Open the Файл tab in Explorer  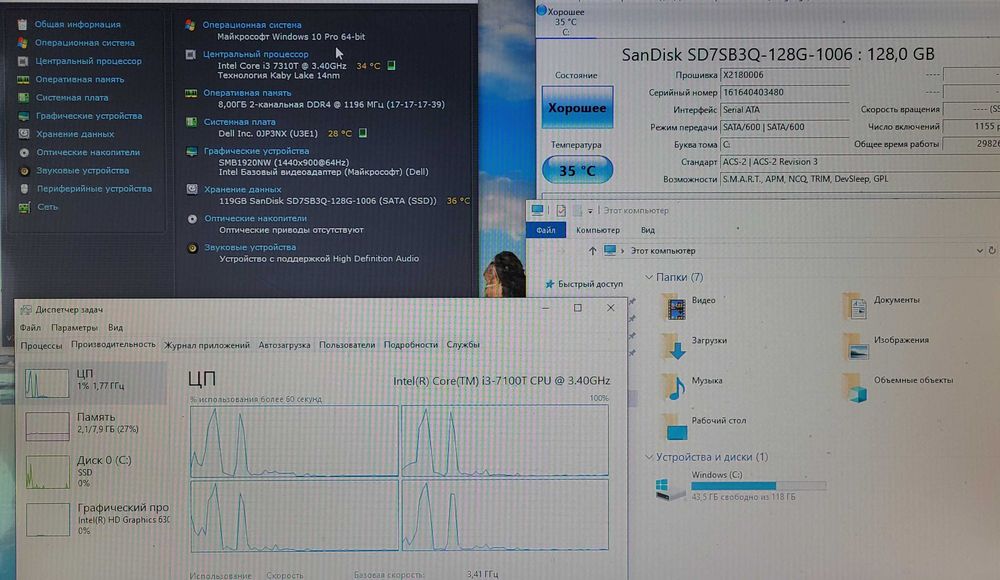(546, 230)
